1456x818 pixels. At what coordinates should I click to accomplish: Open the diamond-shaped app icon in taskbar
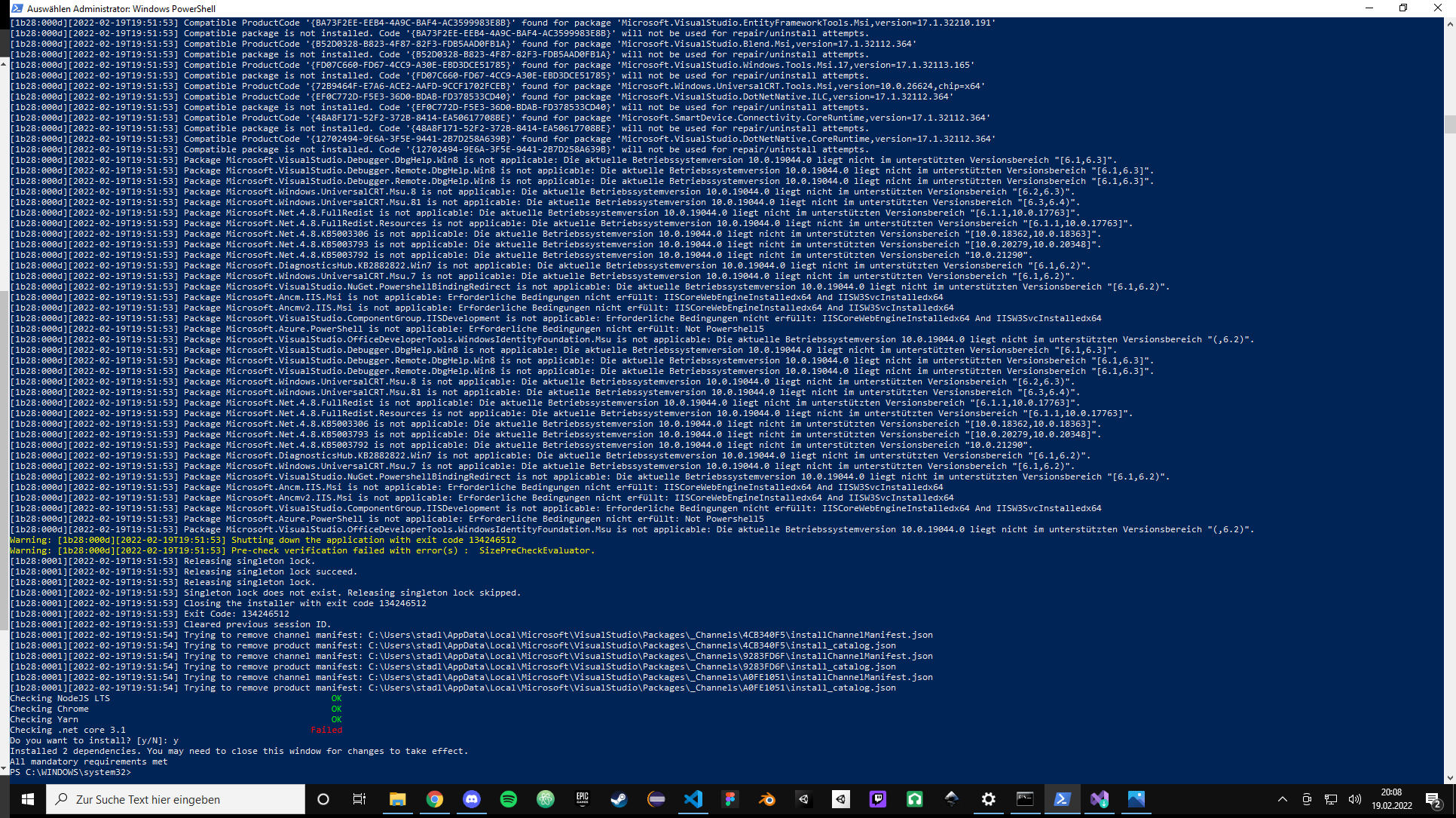(951, 799)
